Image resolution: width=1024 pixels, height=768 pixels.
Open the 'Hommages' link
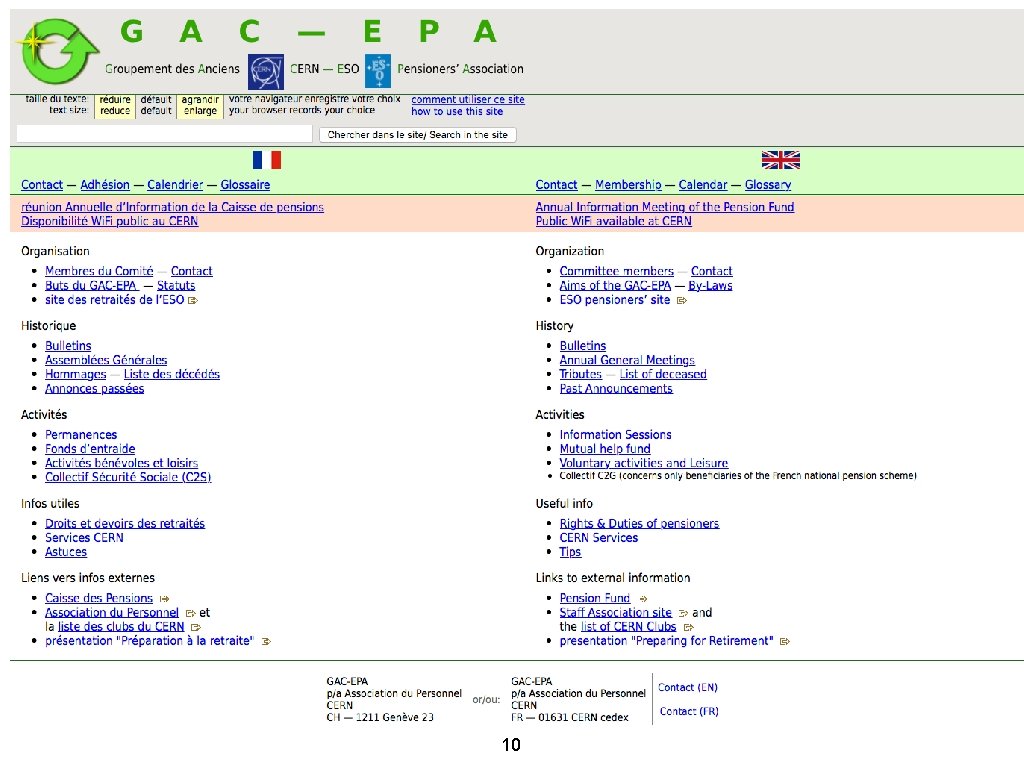[x=76, y=374]
